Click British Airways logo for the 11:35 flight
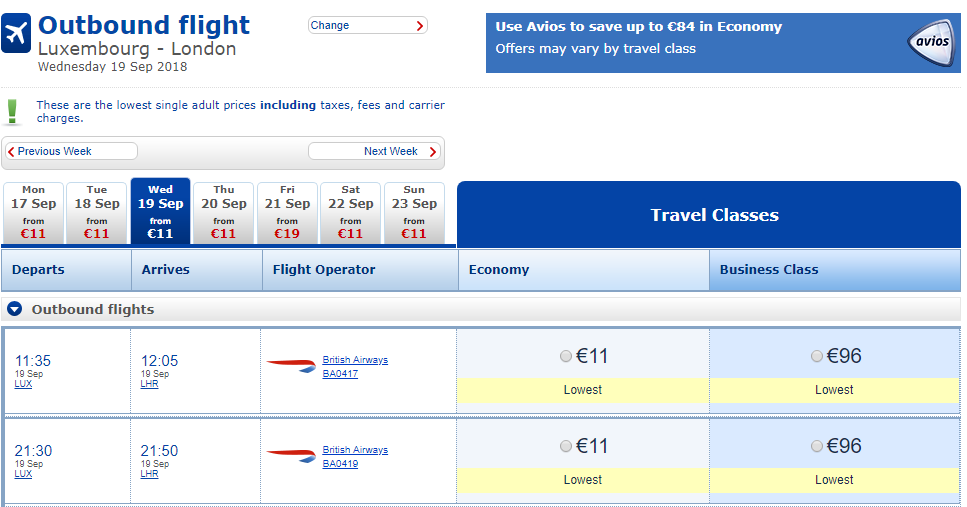This screenshot has height=507, width=967. pyautogui.click(x=291, y=366)
